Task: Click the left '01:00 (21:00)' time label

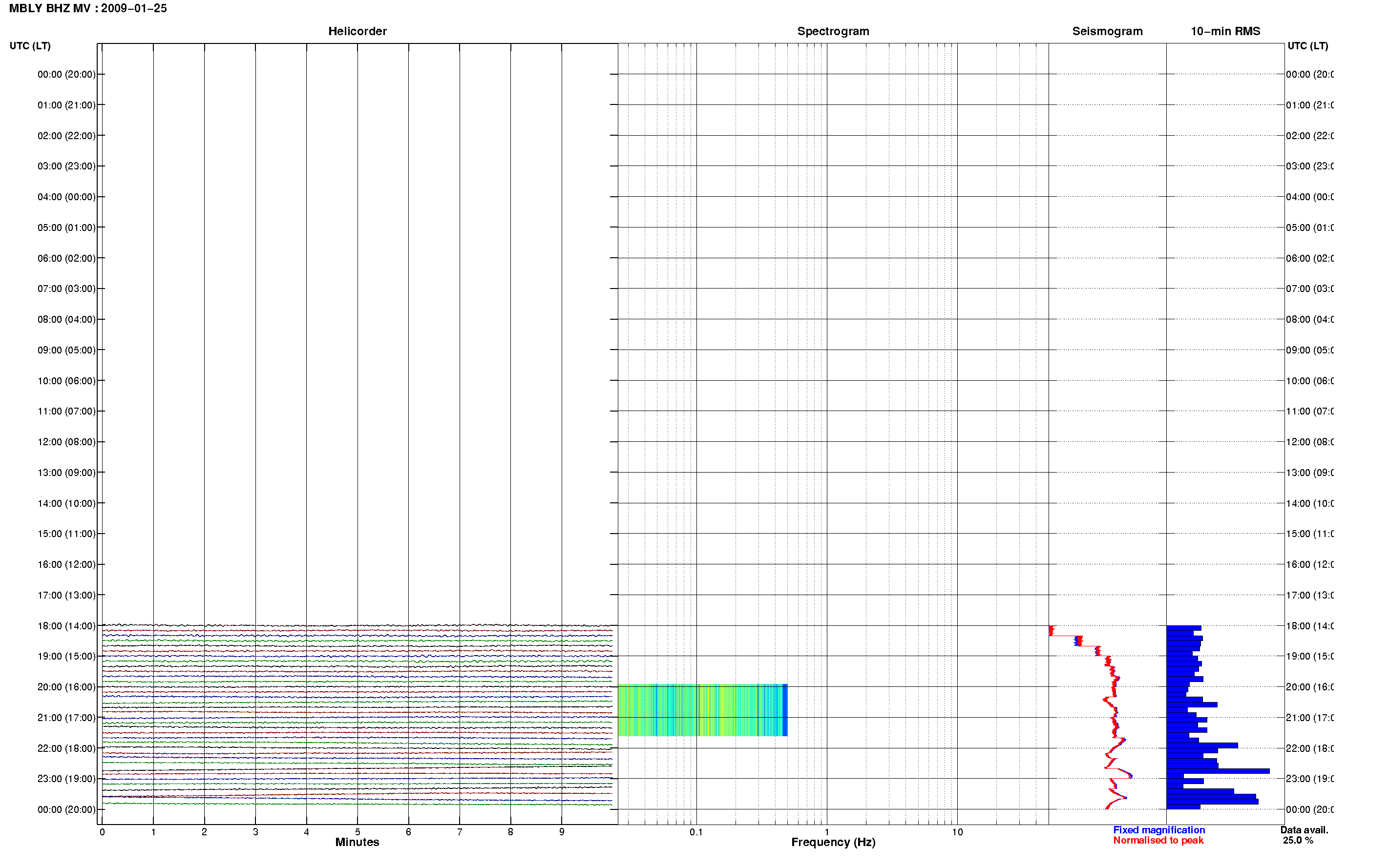Action: tap(66, 105)
